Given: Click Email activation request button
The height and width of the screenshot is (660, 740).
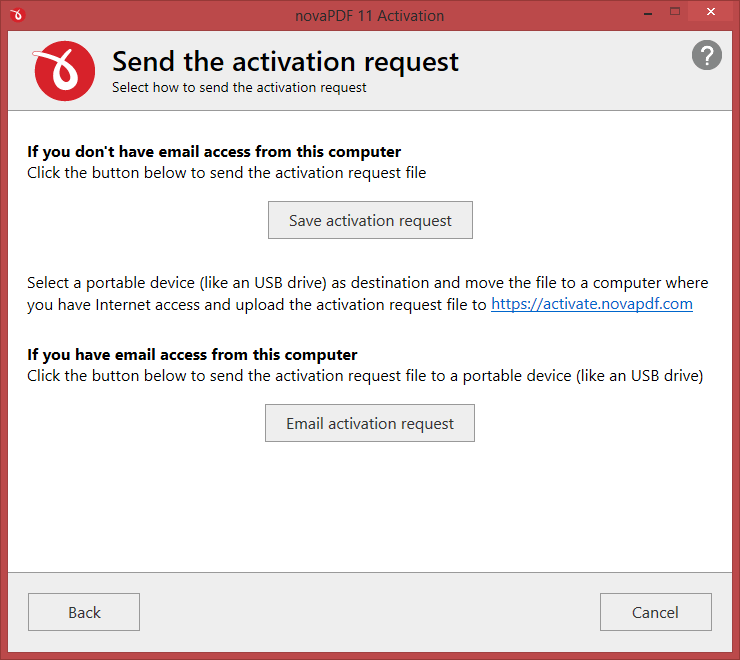Looking at the screenshot, I should point(370,423).
